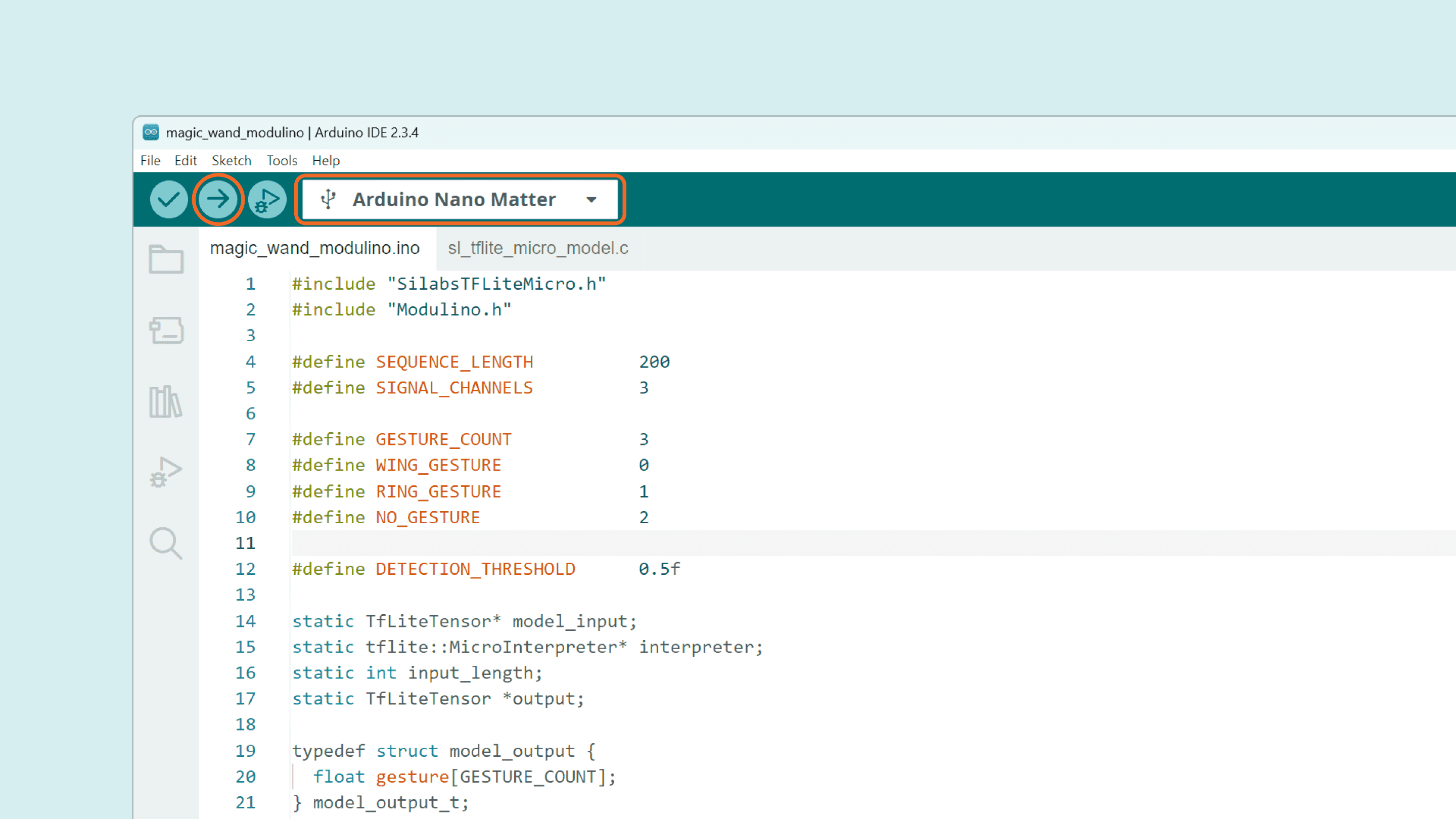Start debugging with toolbar debug icon

(267, 199)
